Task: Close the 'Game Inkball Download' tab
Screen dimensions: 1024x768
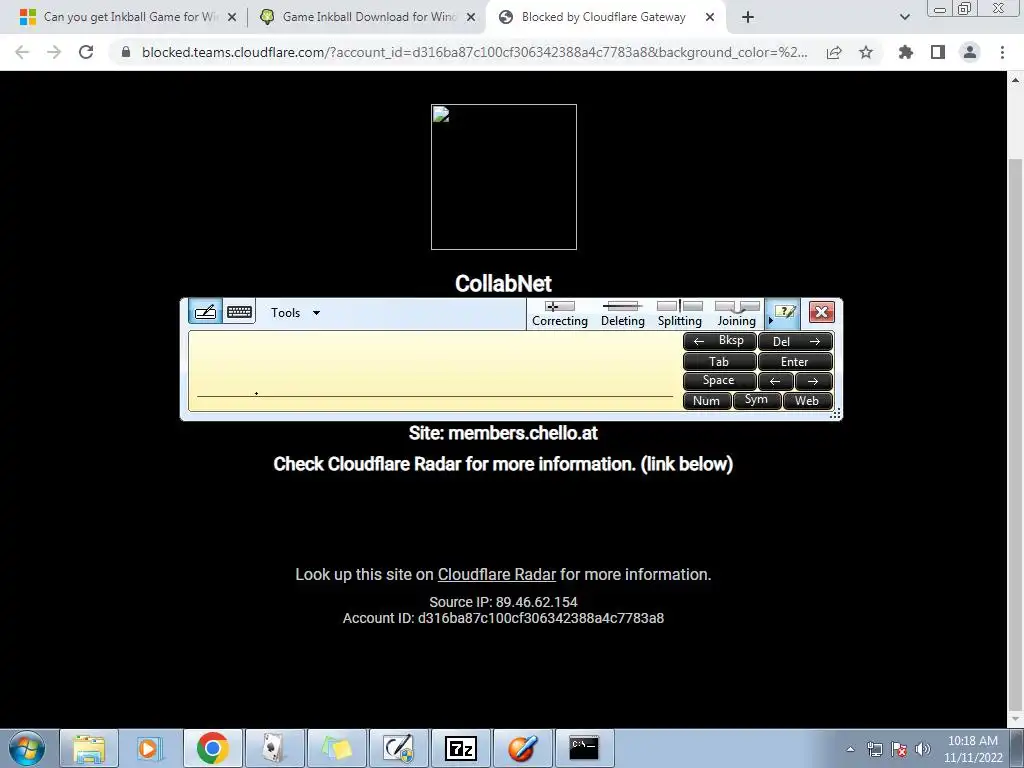Action: click(471, 18)
